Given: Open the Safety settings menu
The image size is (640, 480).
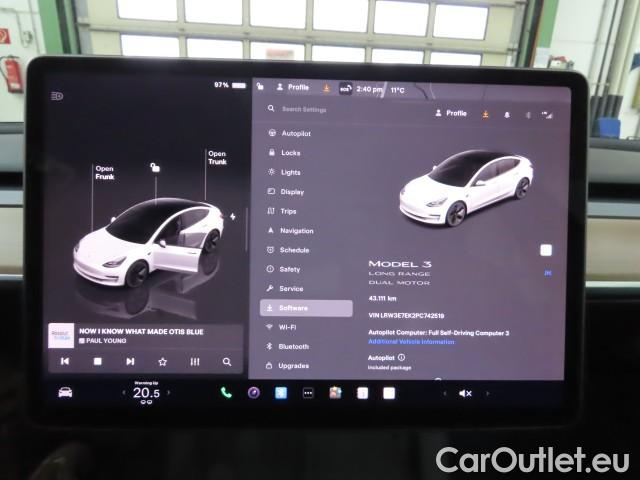Looking at the screenshot, I should (x=284, y=269).
